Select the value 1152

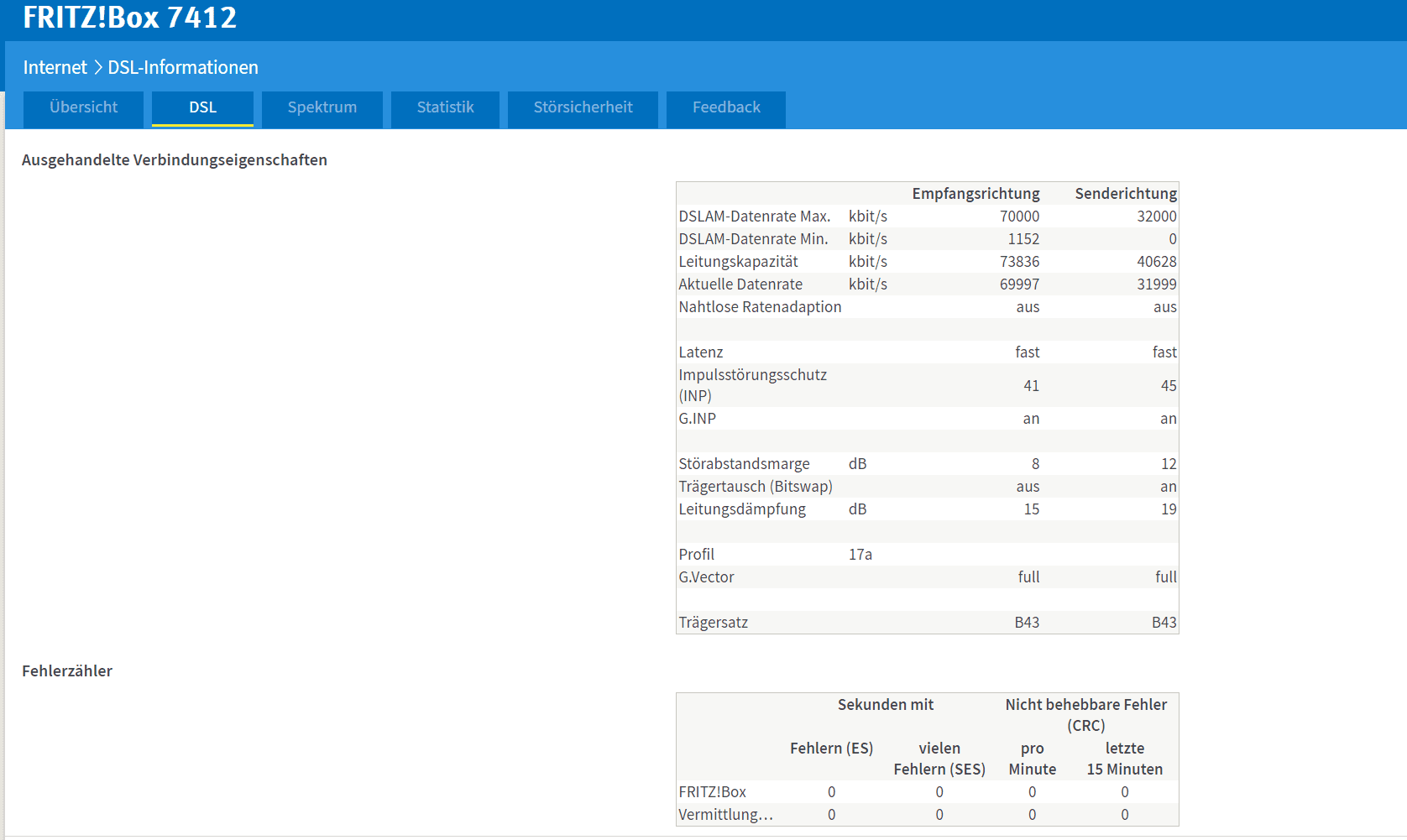1023,239
